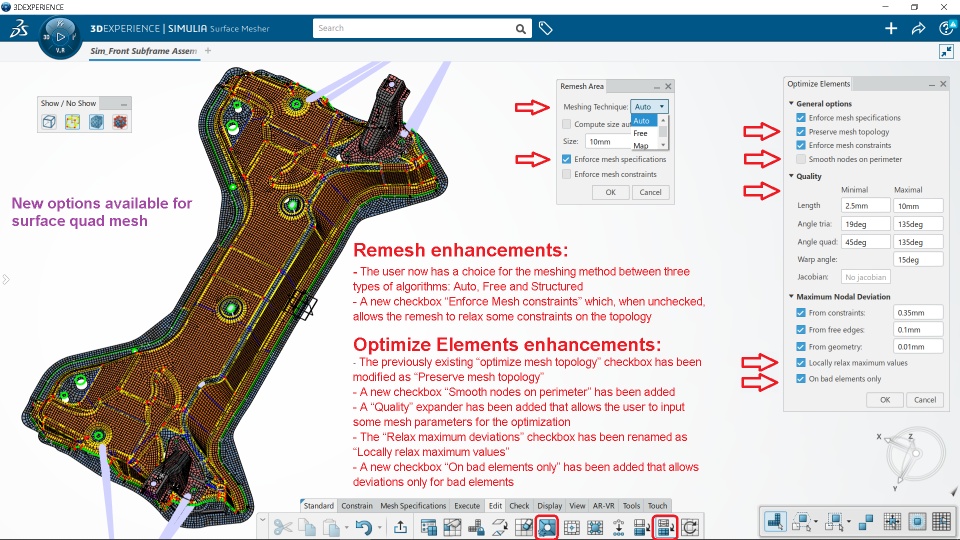
Task: Switch to the Constrain tab
Action: click(x=357, y=506)
